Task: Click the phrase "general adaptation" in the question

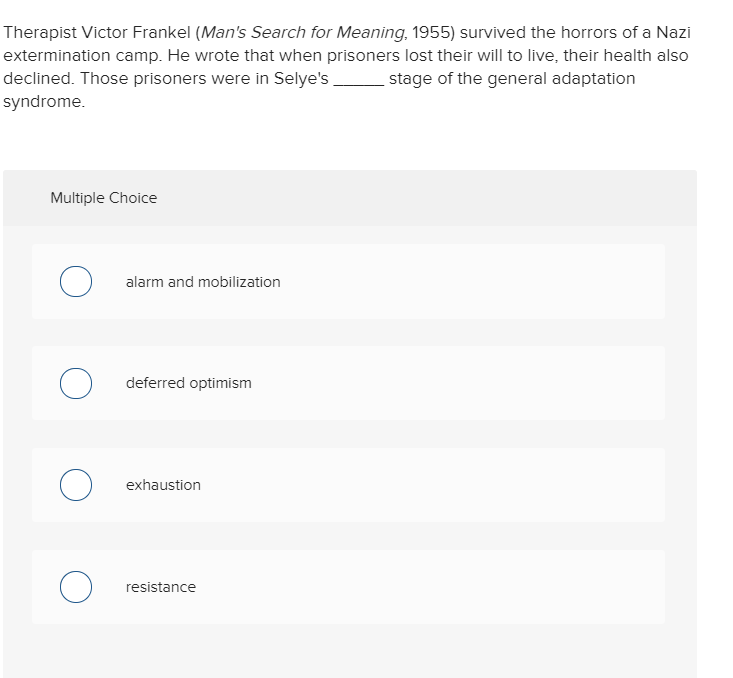Action: coord(561,79)
